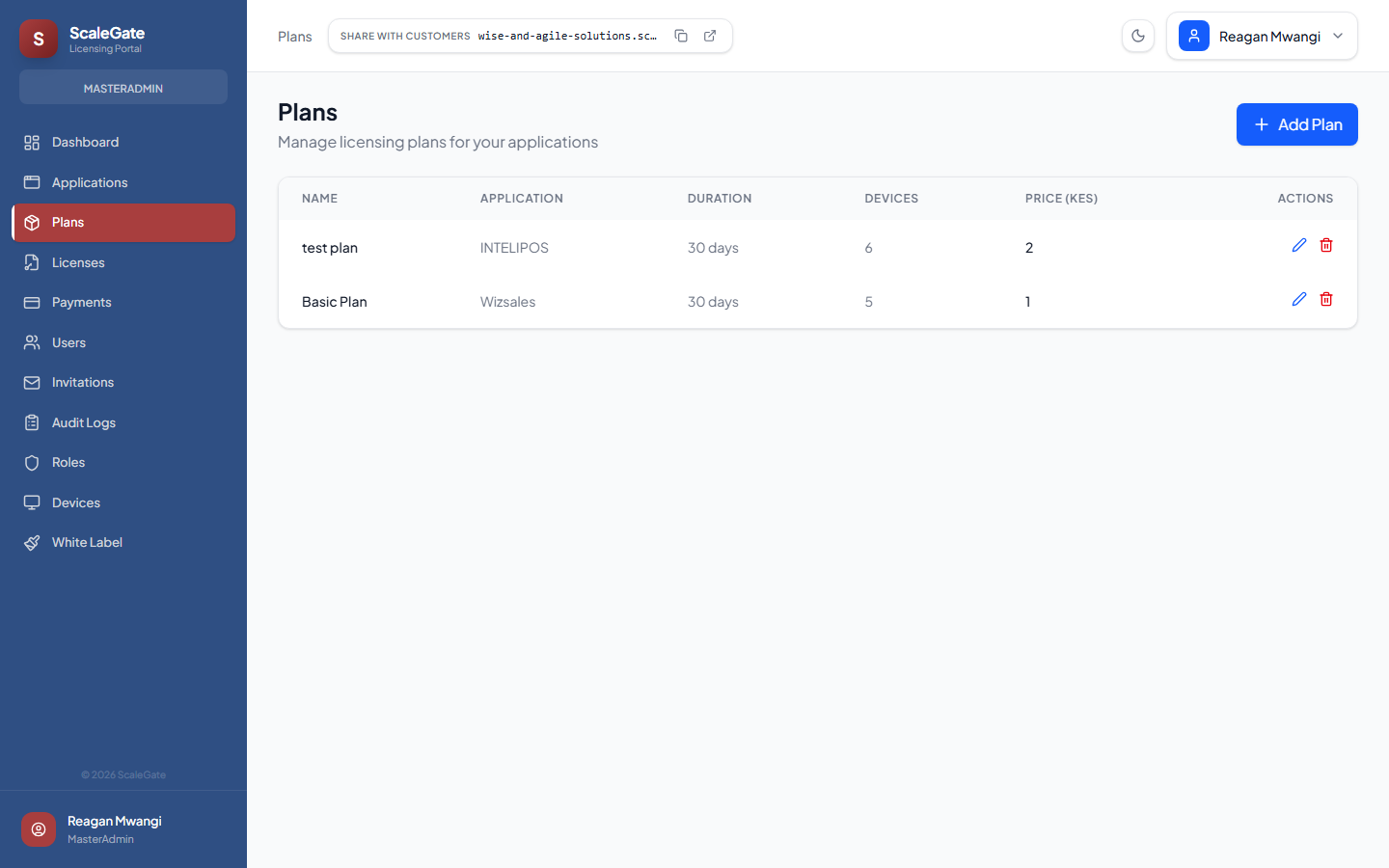This screenshot has height=868, width=1389.
Task: Click the Payments card icon
Action: [32, 302]
